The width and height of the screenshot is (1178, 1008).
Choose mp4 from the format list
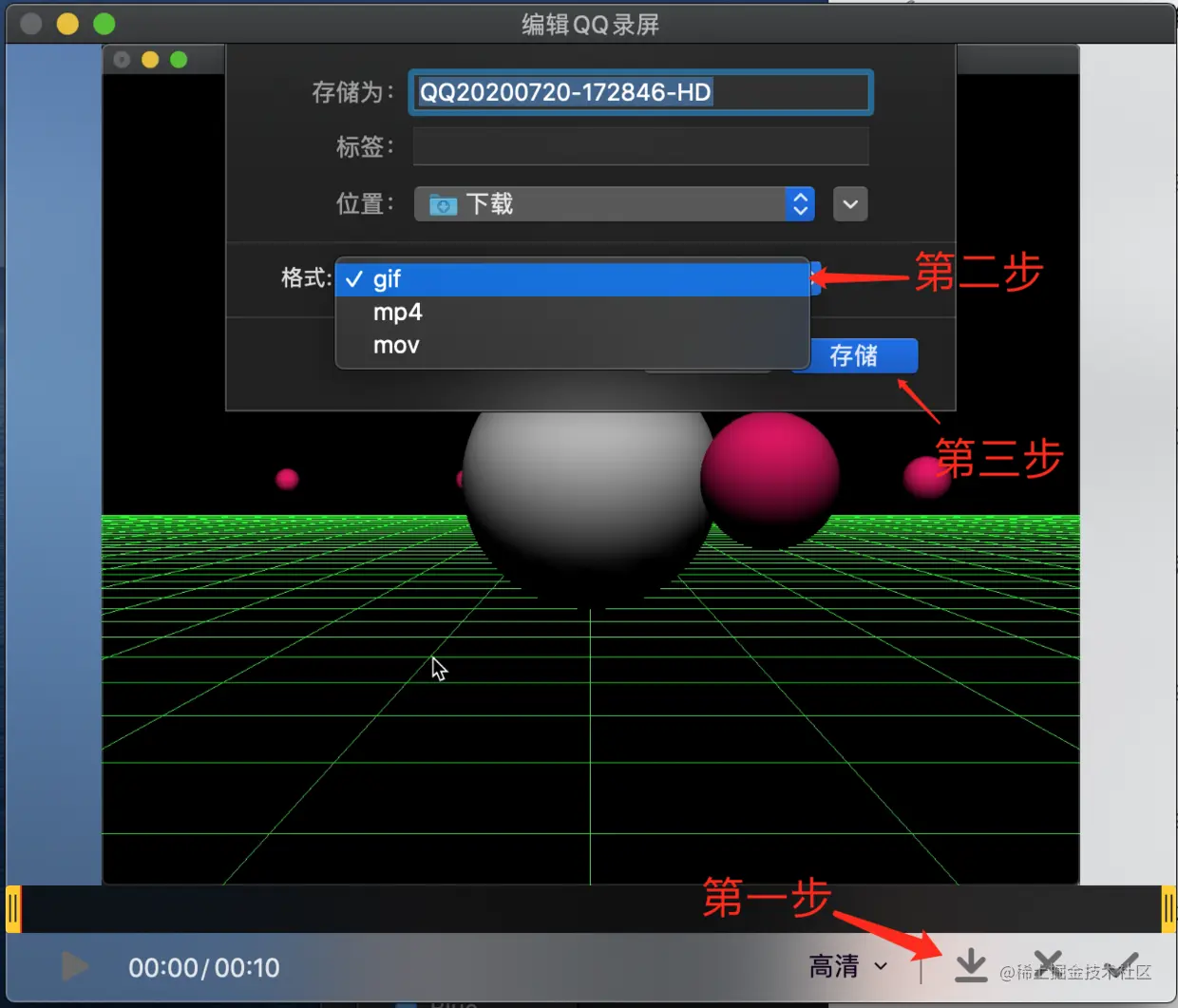pyautogui.click(x=572, y=312)
